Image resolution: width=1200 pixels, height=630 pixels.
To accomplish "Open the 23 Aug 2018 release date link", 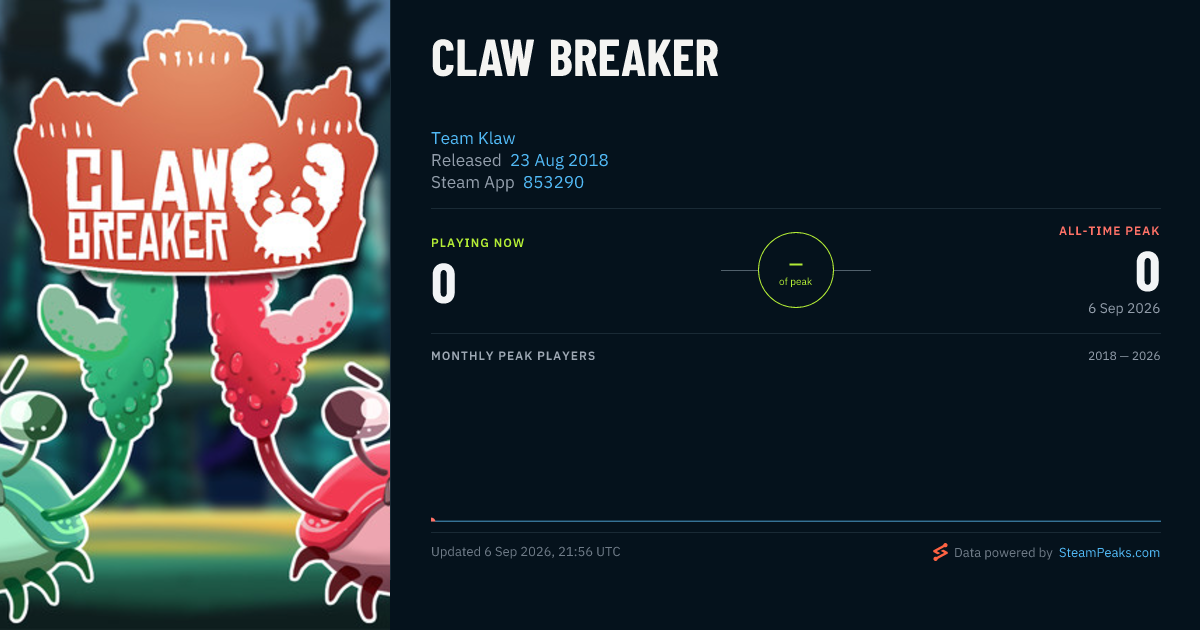I will 559,160.
